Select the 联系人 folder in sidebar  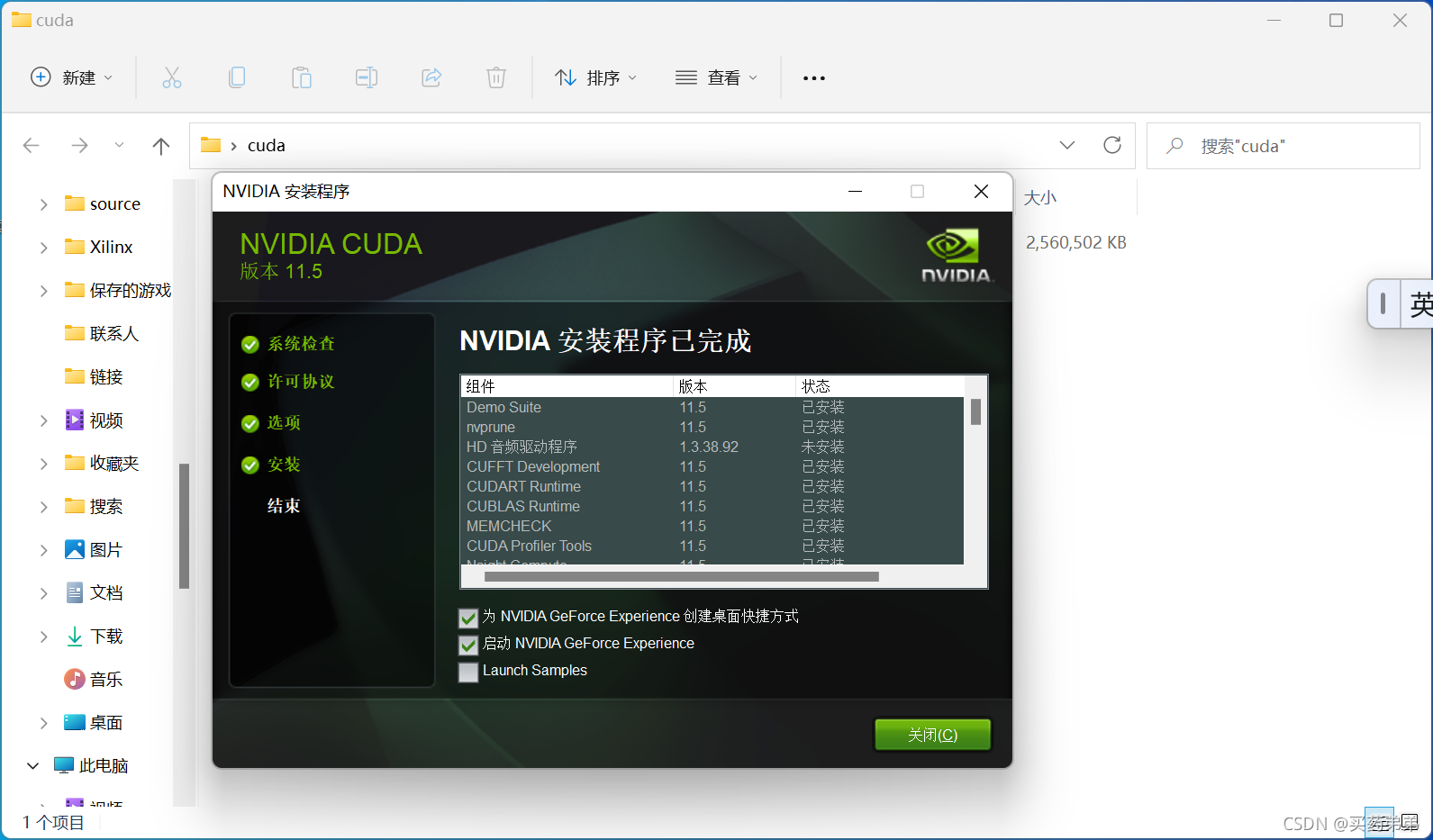[101, 333]
